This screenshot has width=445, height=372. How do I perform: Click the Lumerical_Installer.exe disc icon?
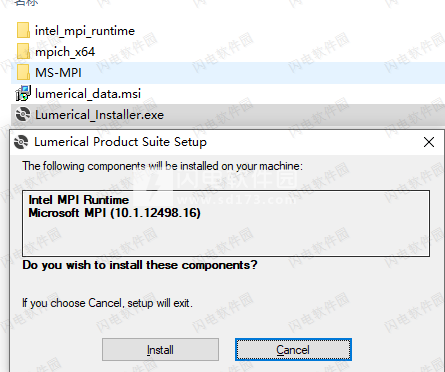(x=23, y=115)
